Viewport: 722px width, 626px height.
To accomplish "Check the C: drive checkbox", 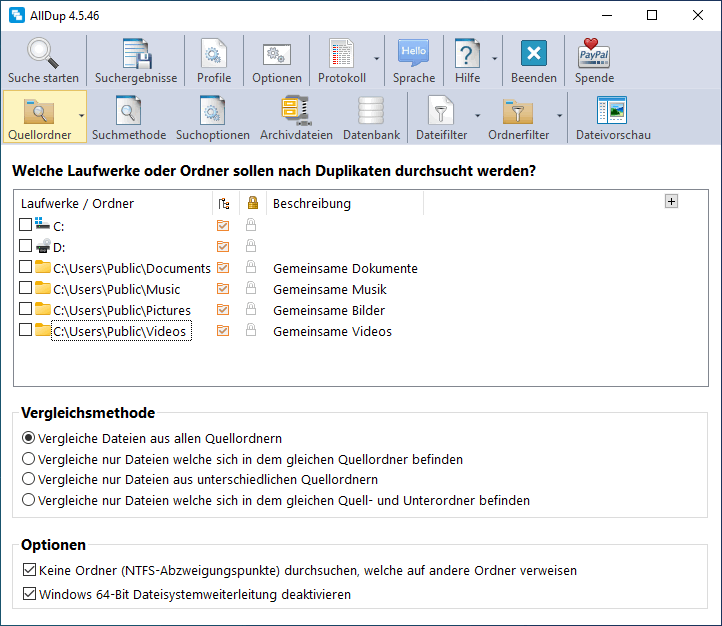I will pos(25,227).
